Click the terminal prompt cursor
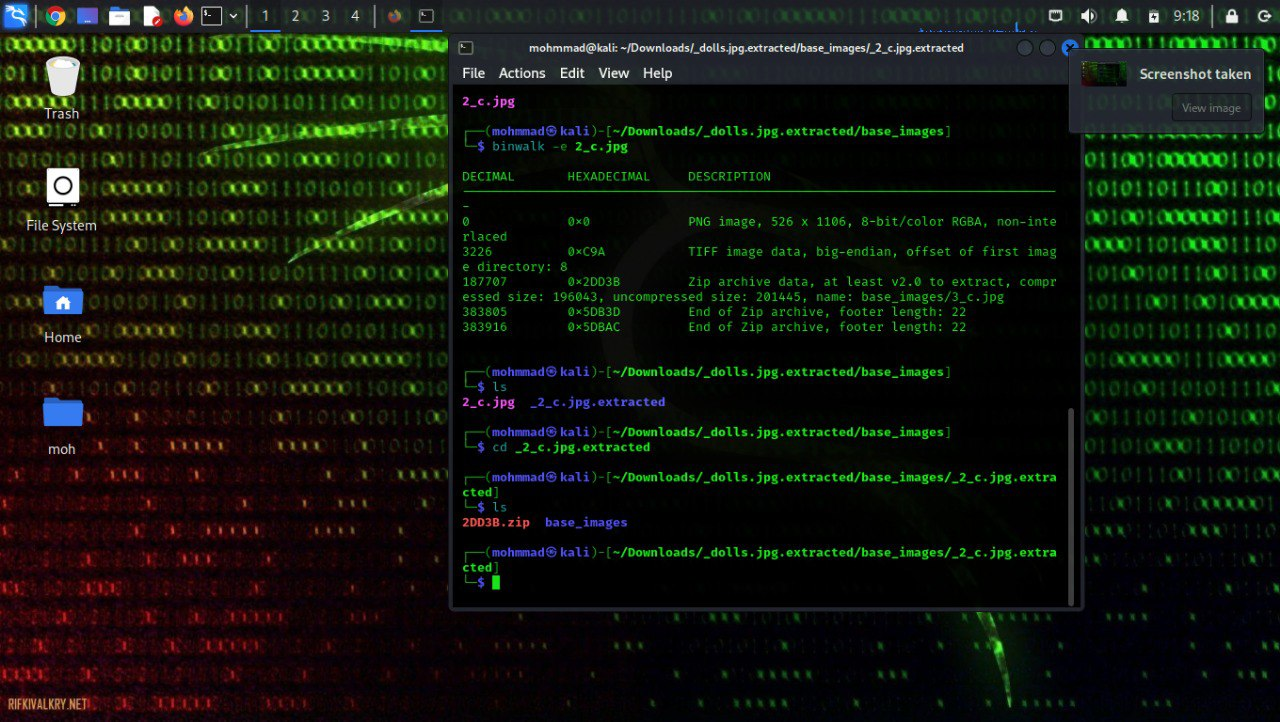This screenshot has height=722, width=1280. point(496,582)
